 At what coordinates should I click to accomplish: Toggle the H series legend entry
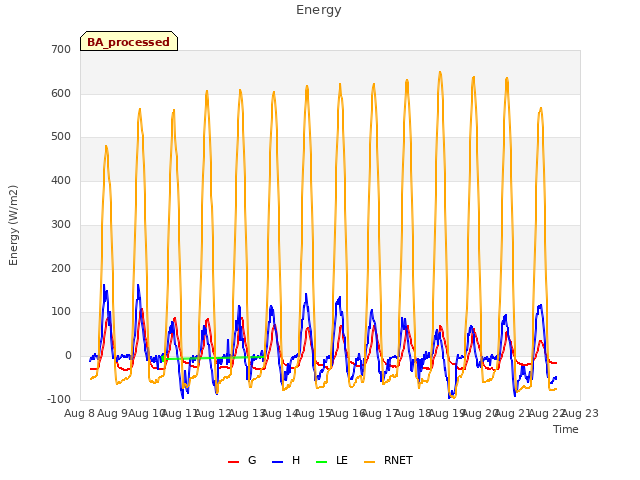(286, 460)
